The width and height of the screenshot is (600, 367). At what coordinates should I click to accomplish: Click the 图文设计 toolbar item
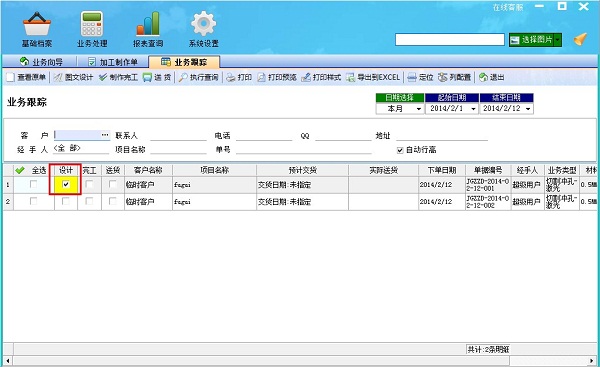point(73,78)
